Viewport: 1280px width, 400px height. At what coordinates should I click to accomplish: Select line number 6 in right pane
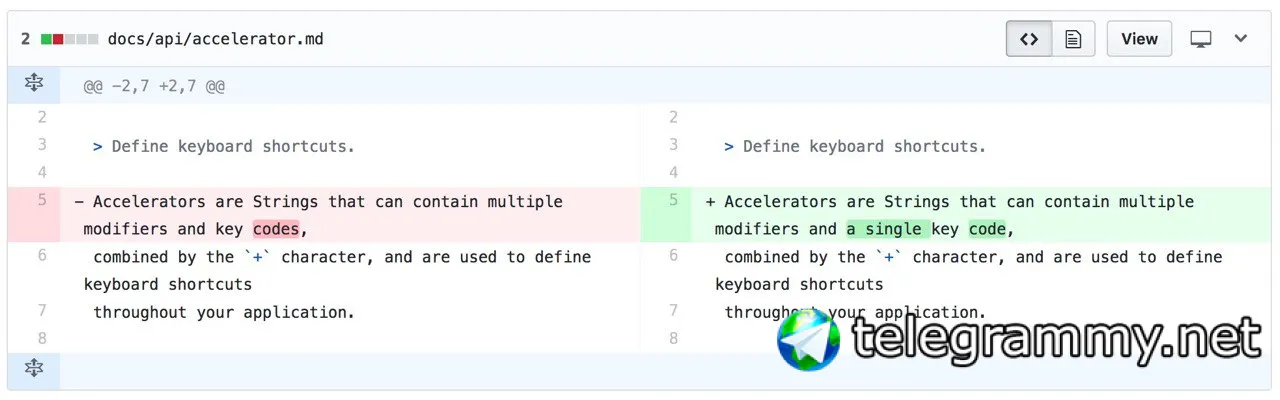(673, 255)
